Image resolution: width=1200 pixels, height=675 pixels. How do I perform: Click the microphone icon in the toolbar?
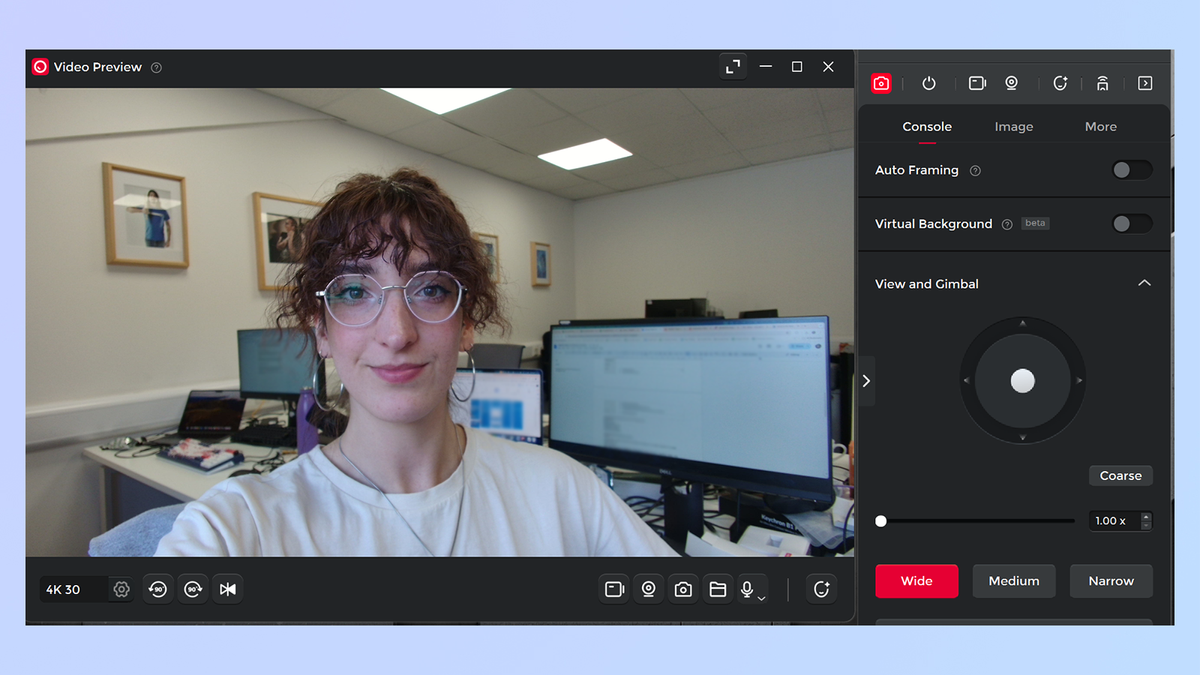pyautogui.click(x=746, y=589)
